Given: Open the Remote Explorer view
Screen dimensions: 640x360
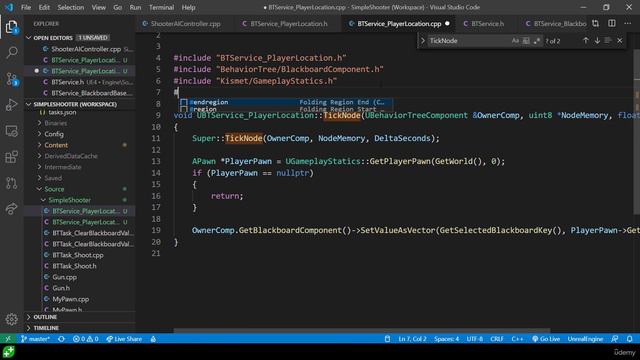Looking at the screenshot, I should [x=11, y=131].
